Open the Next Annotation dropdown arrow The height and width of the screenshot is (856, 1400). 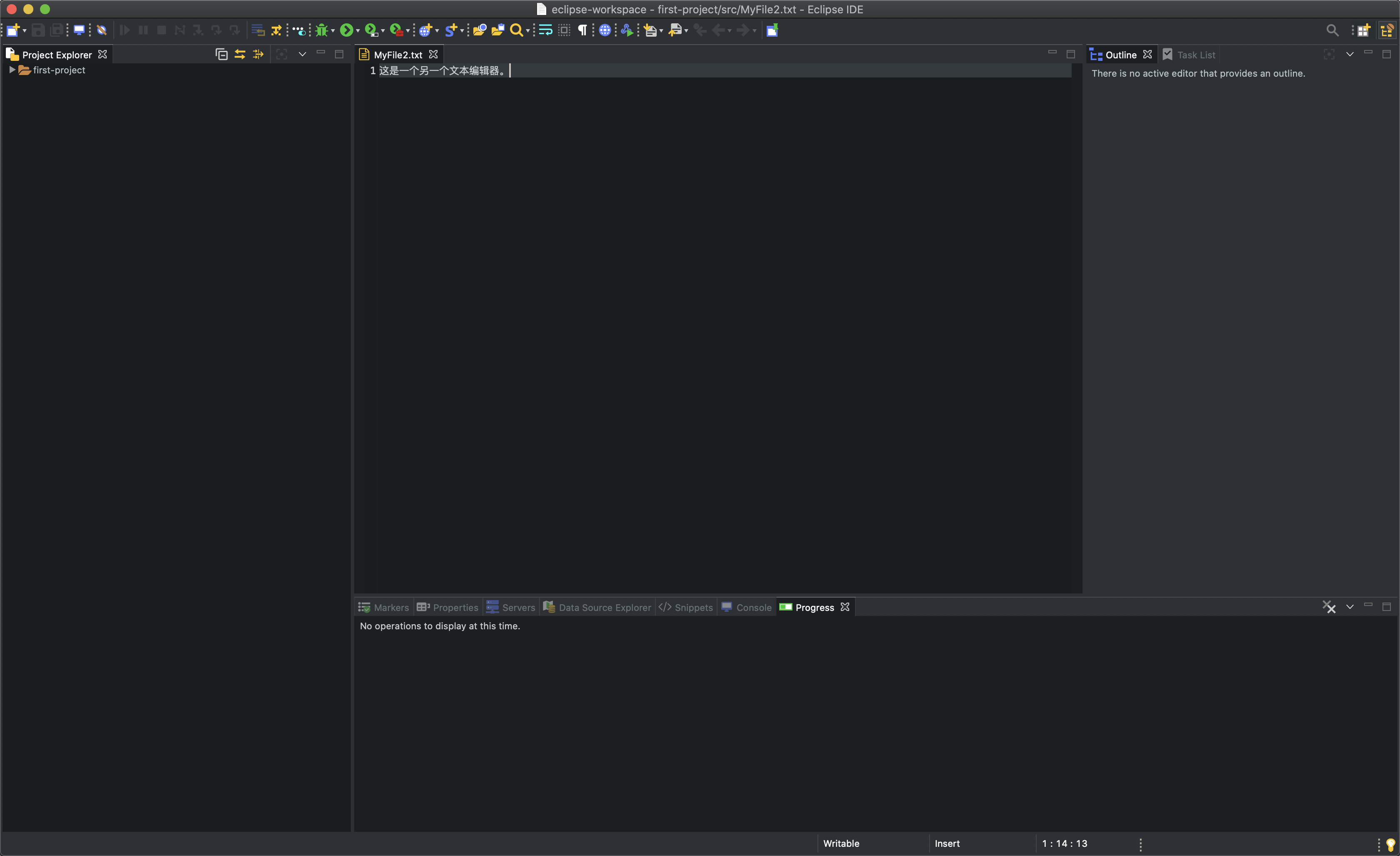tap(661, 31)
